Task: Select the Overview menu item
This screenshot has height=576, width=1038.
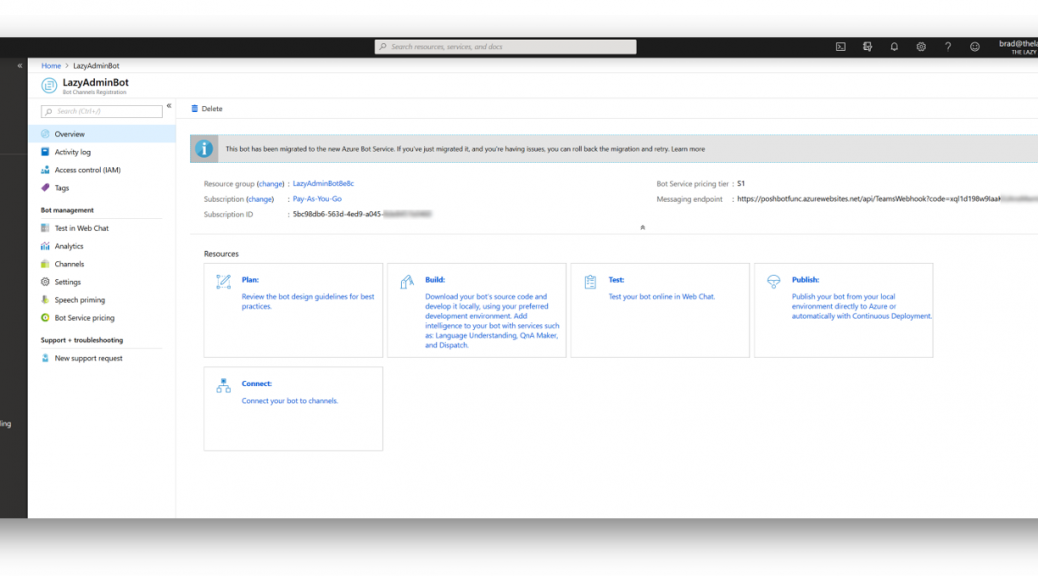Action: pos(102,134)
